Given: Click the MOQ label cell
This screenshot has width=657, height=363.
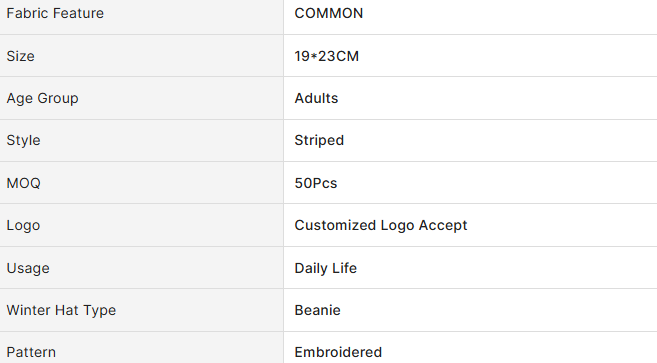Looking at the screenshot, I should [142, 183].
